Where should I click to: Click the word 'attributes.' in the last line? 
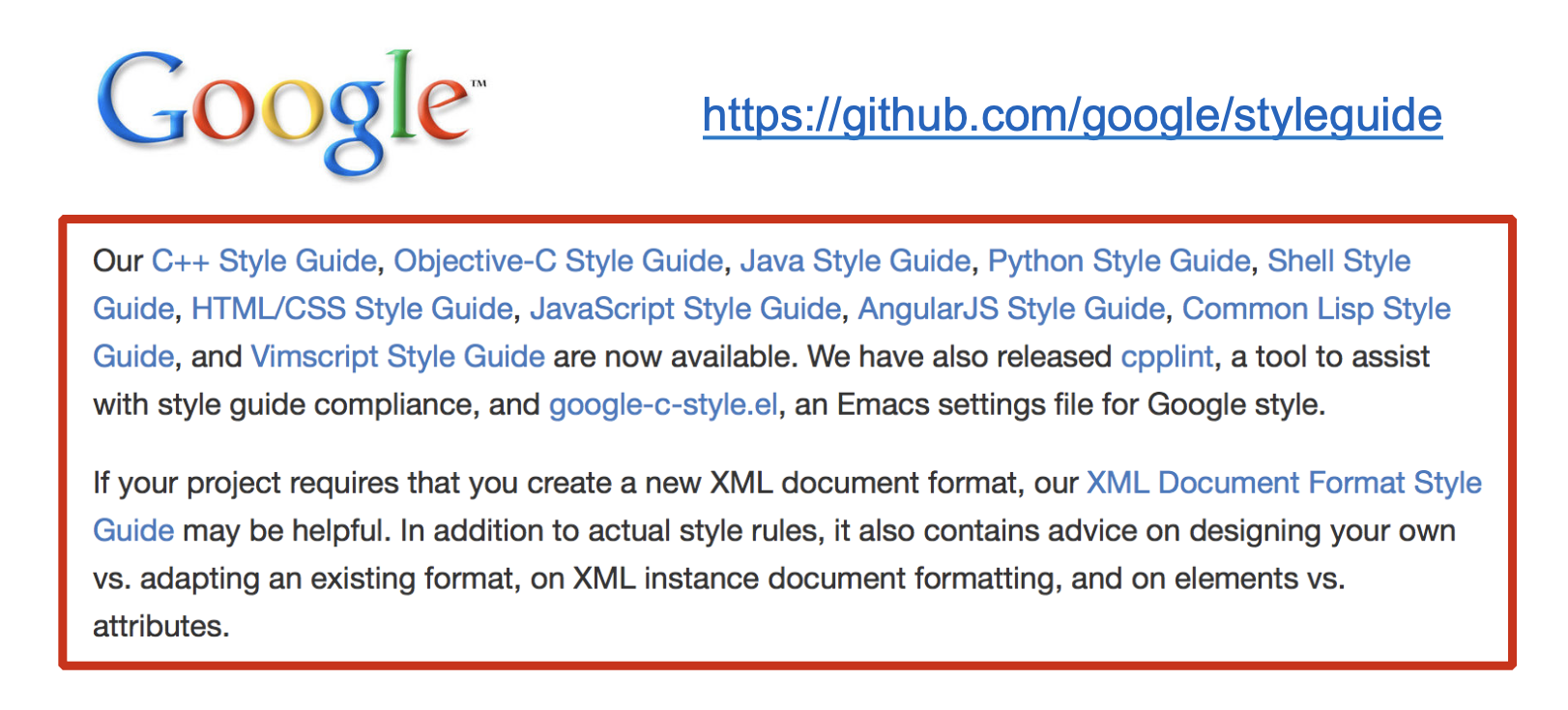click(x=161, y=626)
